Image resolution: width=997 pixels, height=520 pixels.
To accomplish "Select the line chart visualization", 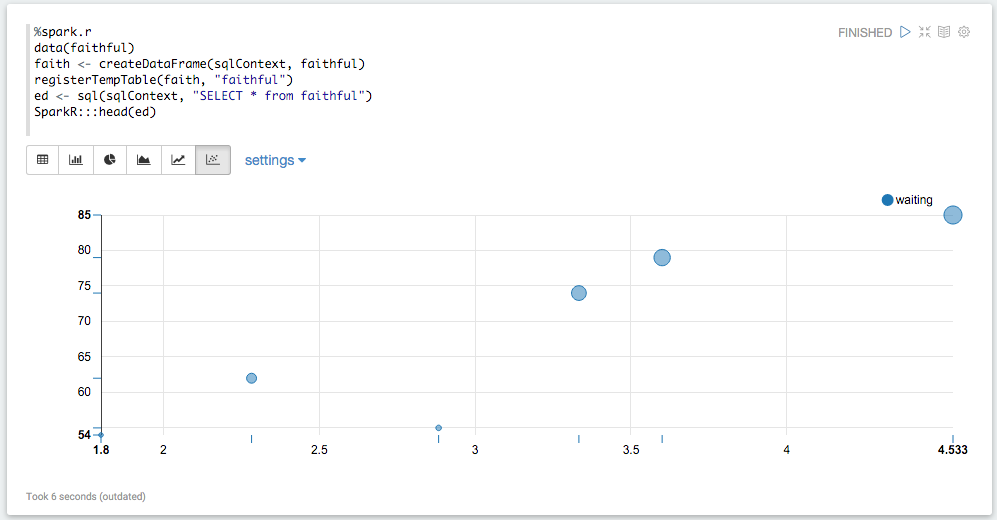I will click(x=178, y=160).
